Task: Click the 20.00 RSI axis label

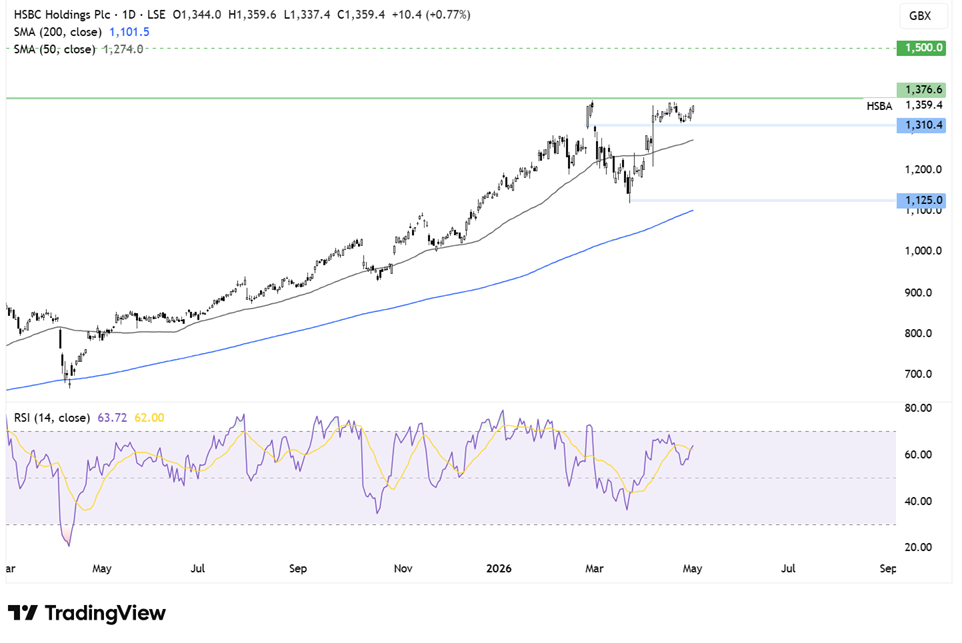Action: [x=918, y=547]
